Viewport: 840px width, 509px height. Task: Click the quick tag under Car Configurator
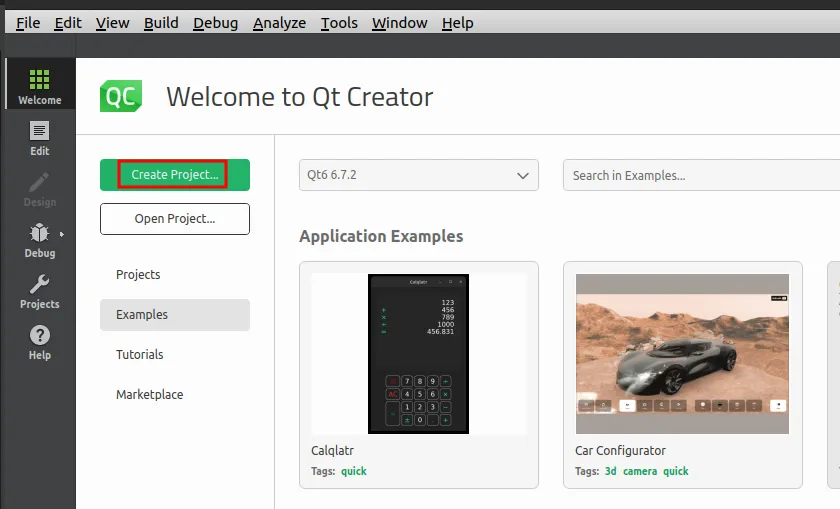[676, 471]
